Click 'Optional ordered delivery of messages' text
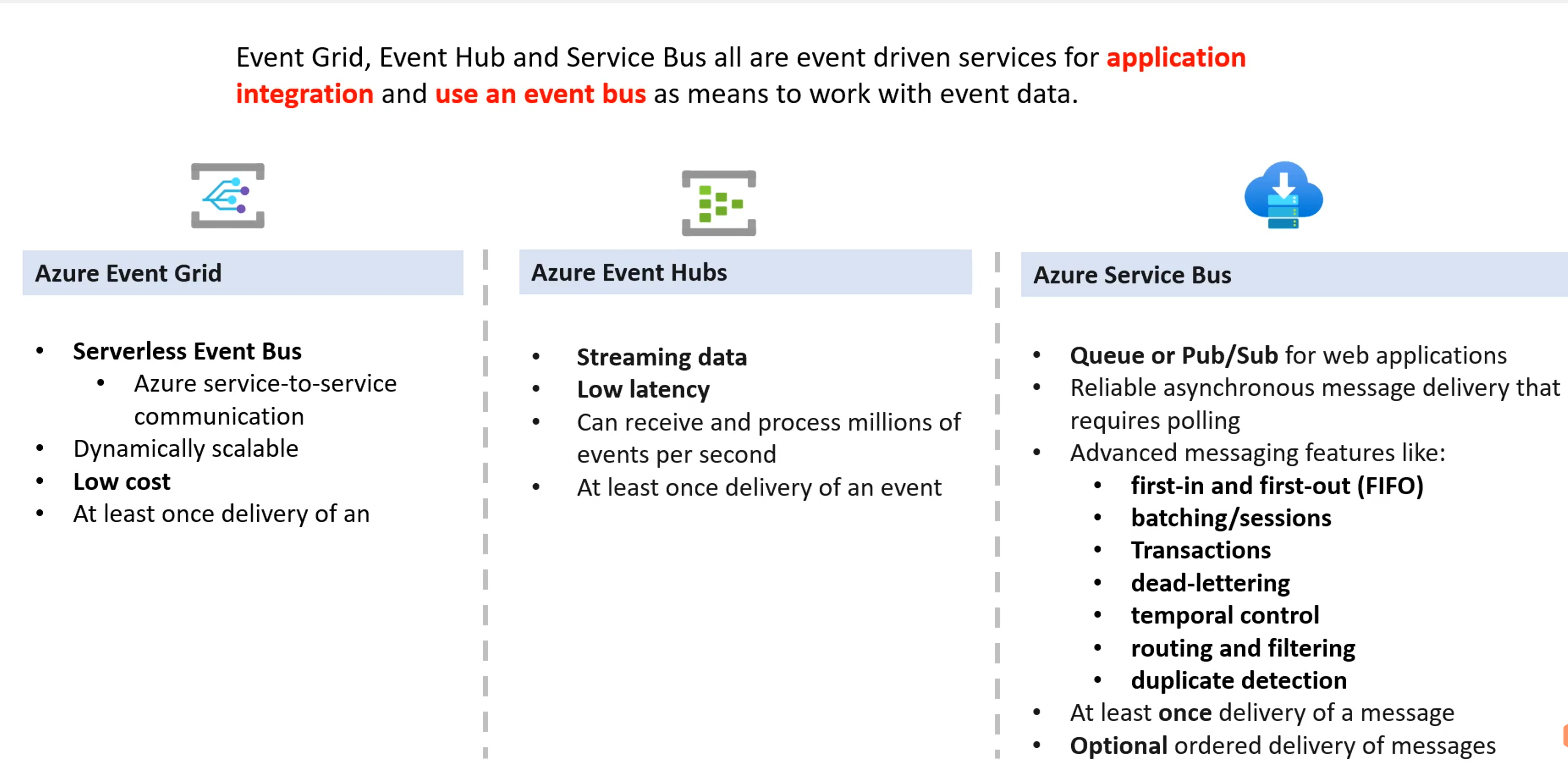The width and height of the screenshot is (1568, 766). click(x=1282, y=745)
